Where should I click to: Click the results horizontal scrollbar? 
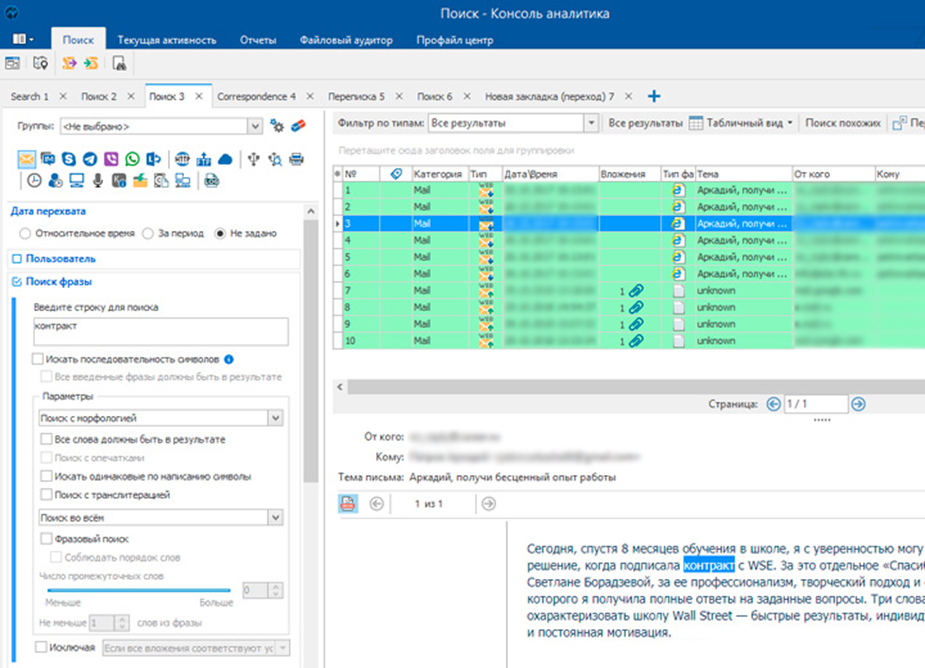click(x=635, y=387)
